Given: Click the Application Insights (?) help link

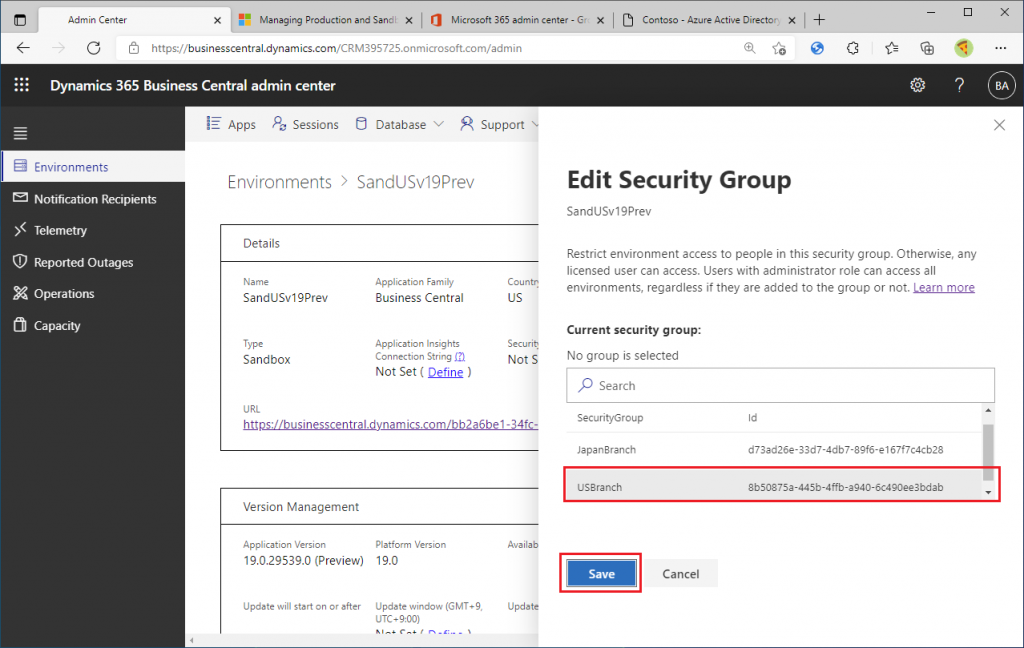Looking at the screenshot, I should (460, 356).
